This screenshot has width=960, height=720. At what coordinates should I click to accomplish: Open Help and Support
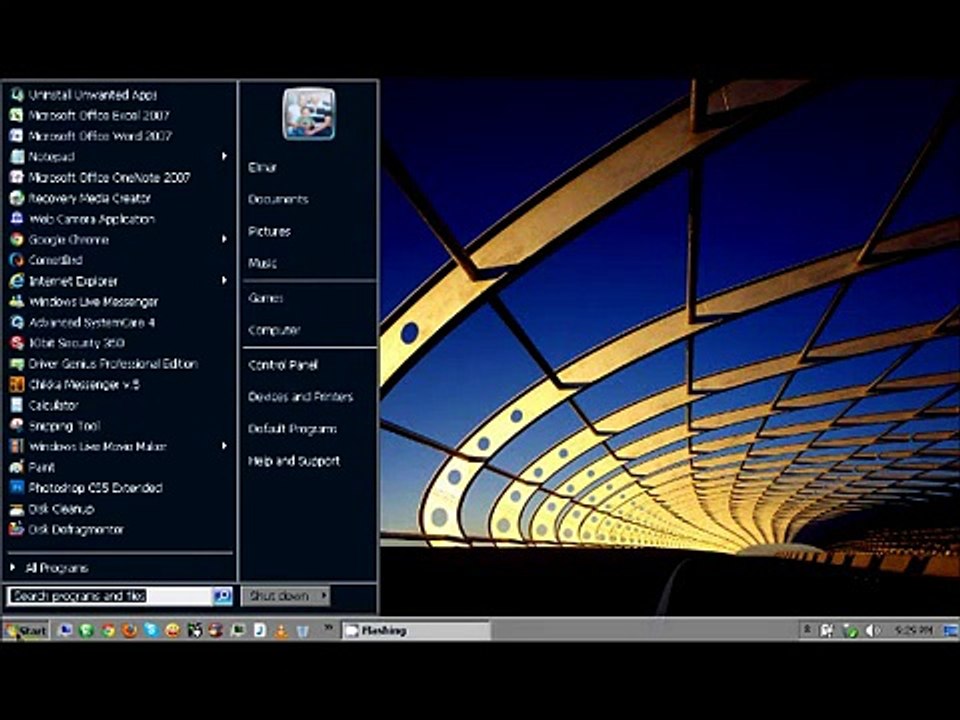pos(294,461)
